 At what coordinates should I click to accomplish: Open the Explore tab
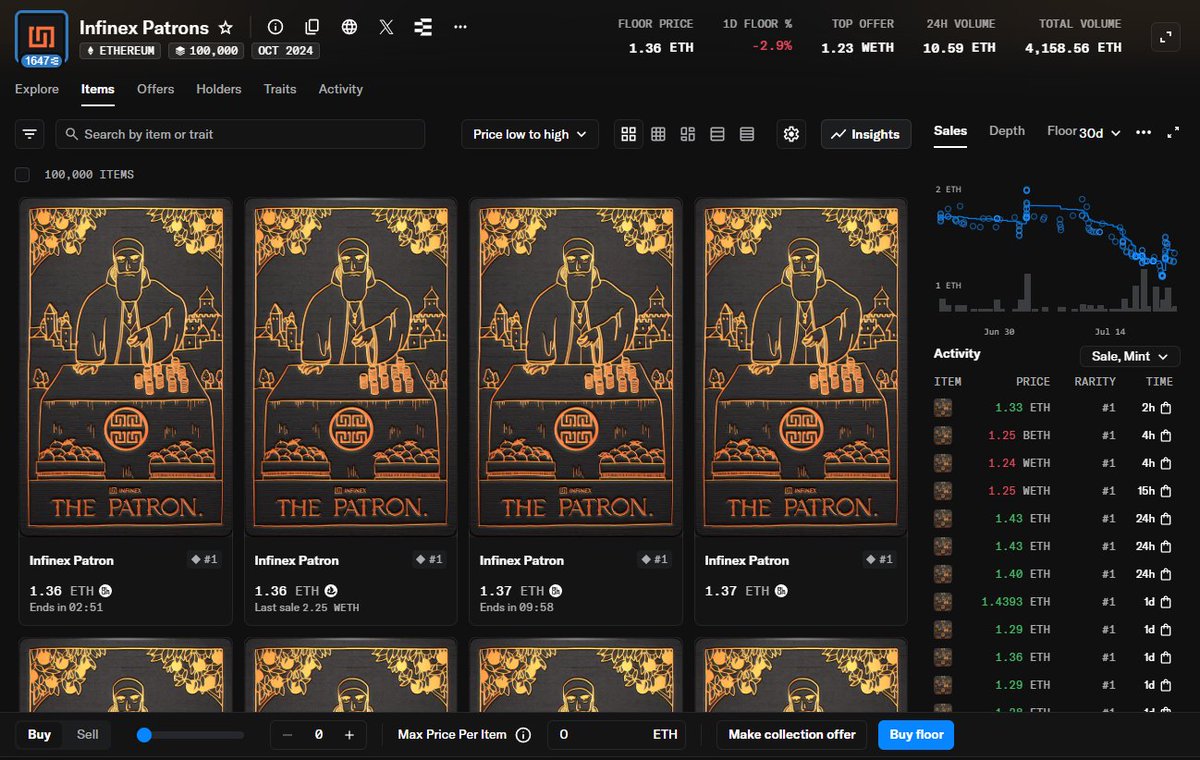coord(37,89)
